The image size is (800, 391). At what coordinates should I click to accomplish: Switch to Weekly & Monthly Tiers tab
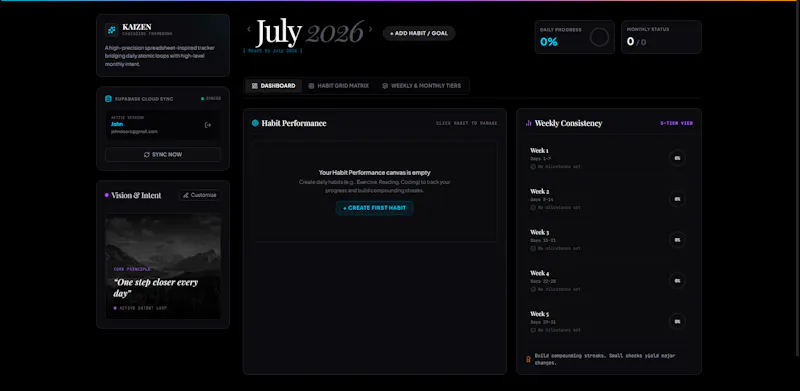click(421, 86)
